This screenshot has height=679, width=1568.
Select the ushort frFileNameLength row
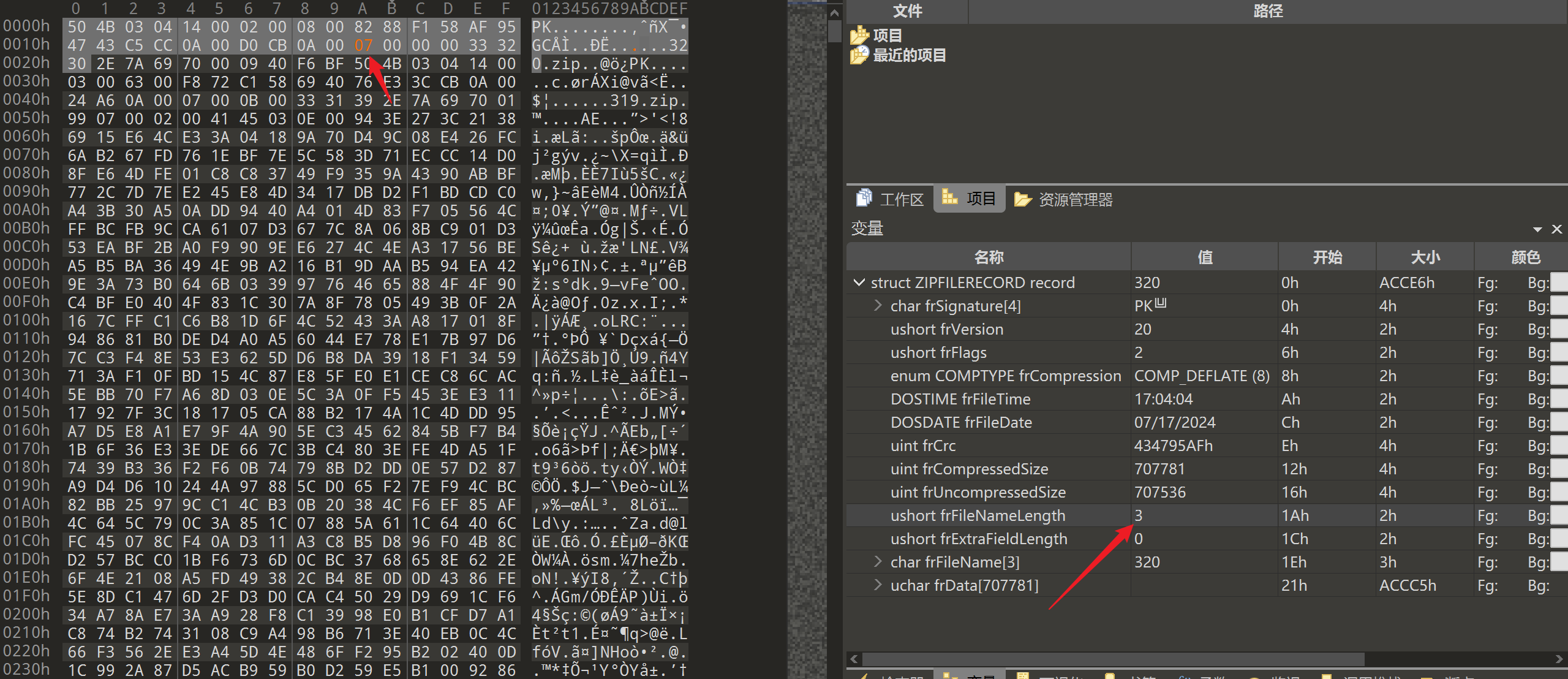tap(978, 515)
